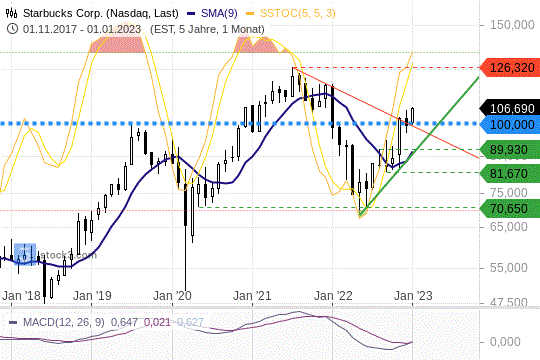This screenshot has width=540, height=360.
Task: Click the Jan '19 time axis label
Action: point(92,296)
